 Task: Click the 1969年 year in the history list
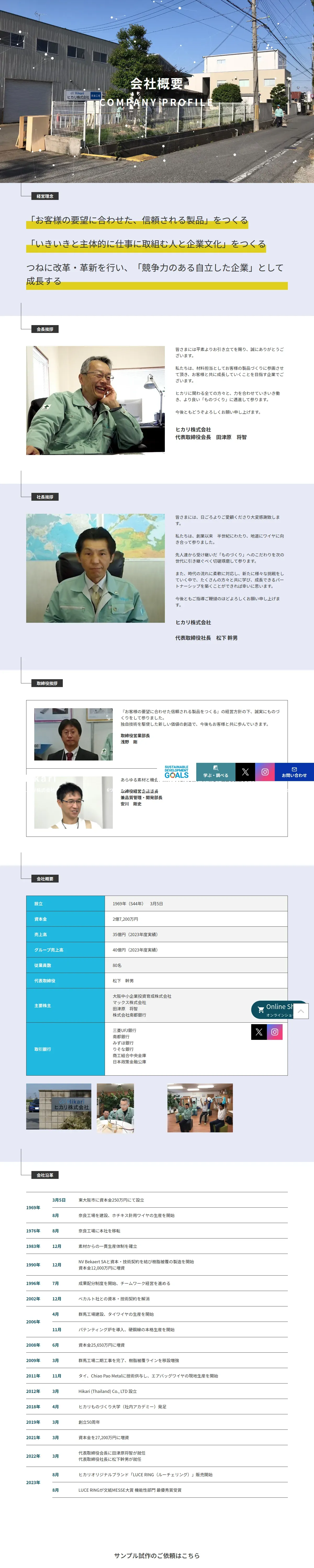[x=33, y=1208]
